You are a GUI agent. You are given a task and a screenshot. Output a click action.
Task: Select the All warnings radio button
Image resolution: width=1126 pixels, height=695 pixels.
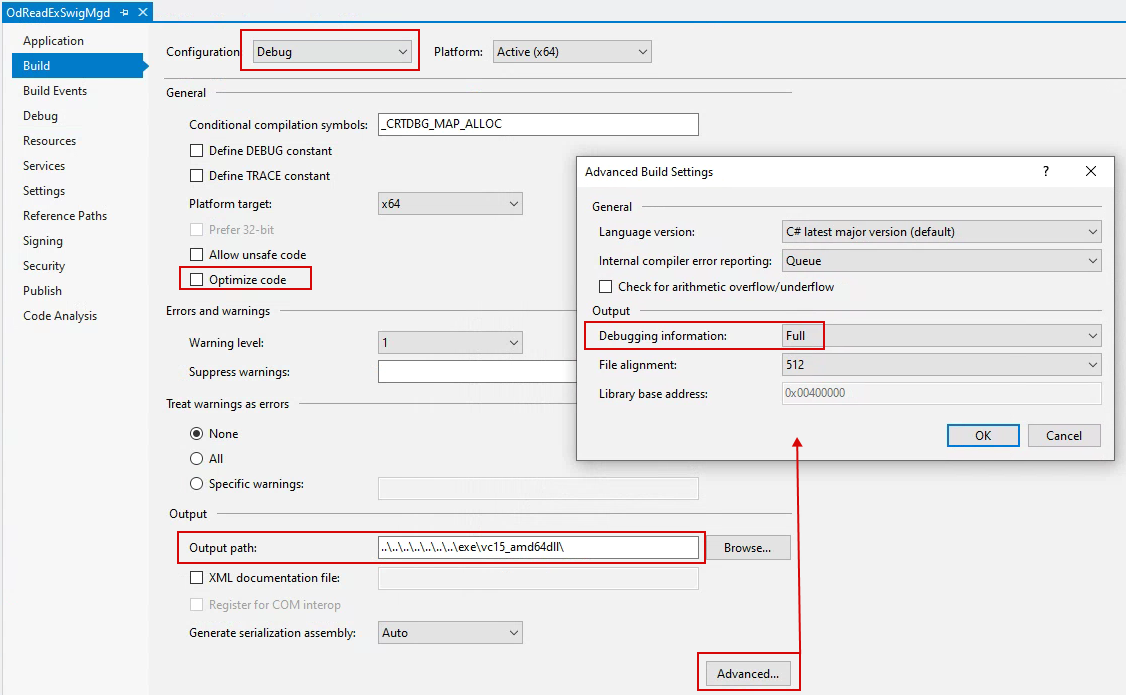[x=196, y=459]
